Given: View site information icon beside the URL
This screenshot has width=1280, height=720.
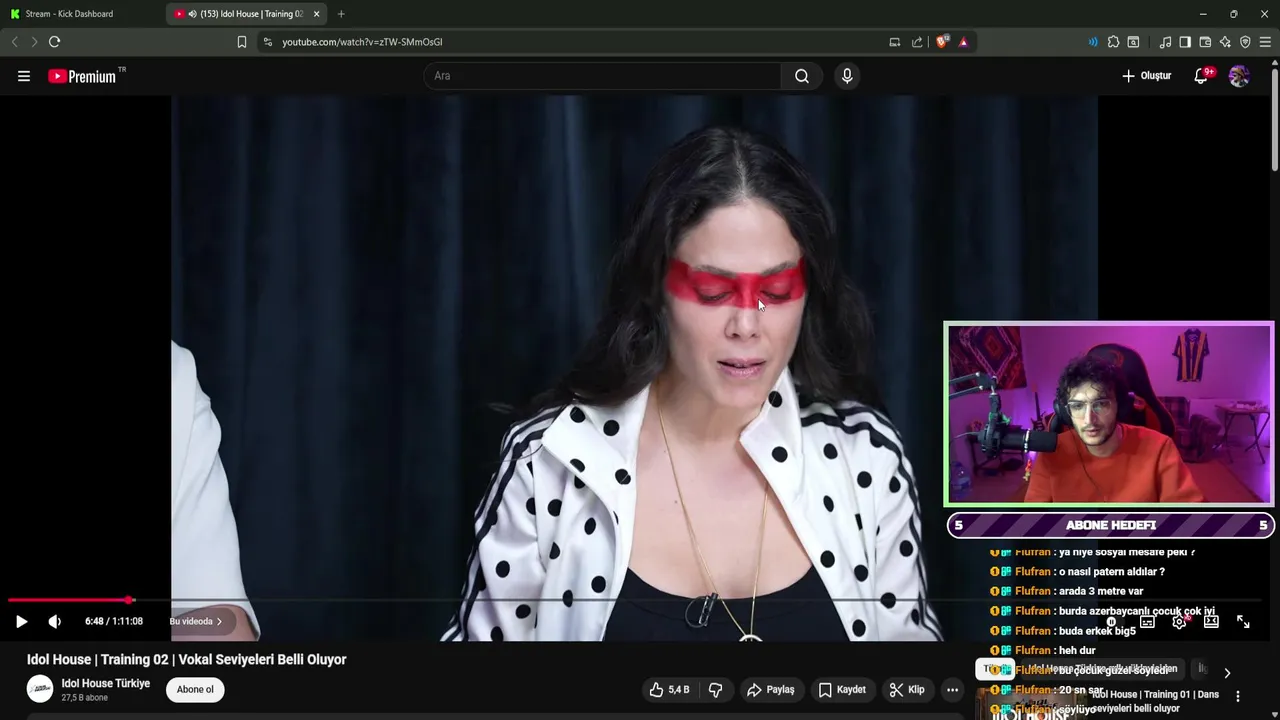Looking at the screenshot, I should pos(267,42).
